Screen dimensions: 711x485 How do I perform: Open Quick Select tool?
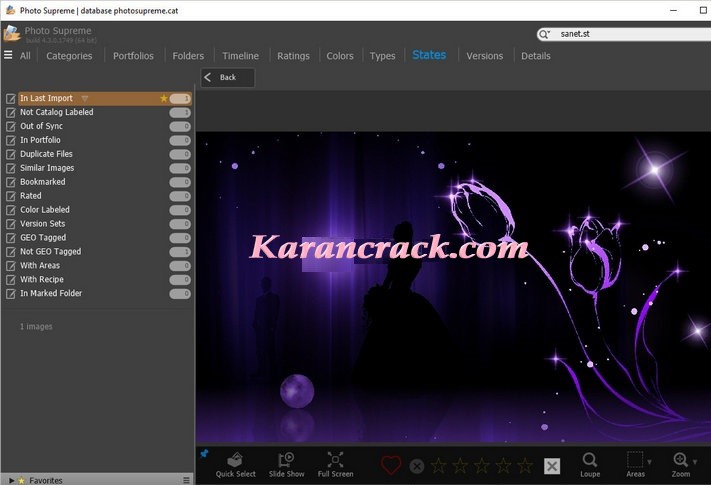(235, 465)
